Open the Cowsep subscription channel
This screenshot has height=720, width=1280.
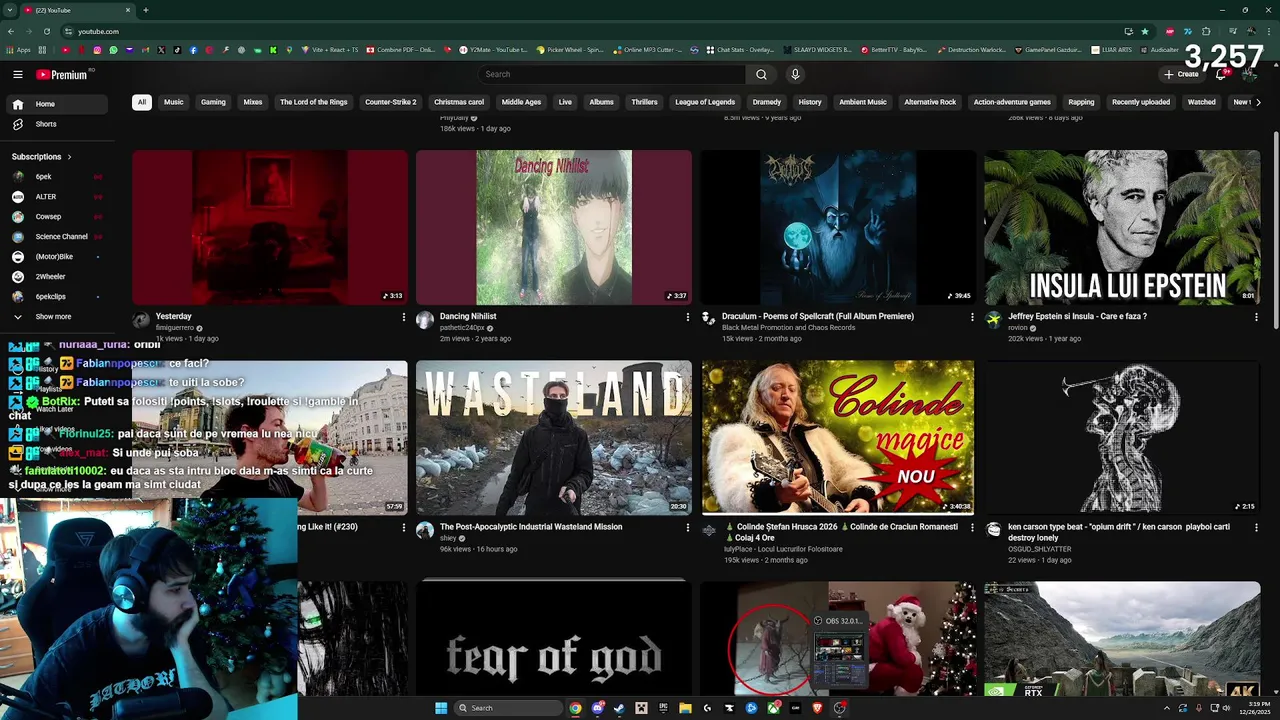[57, 216]
